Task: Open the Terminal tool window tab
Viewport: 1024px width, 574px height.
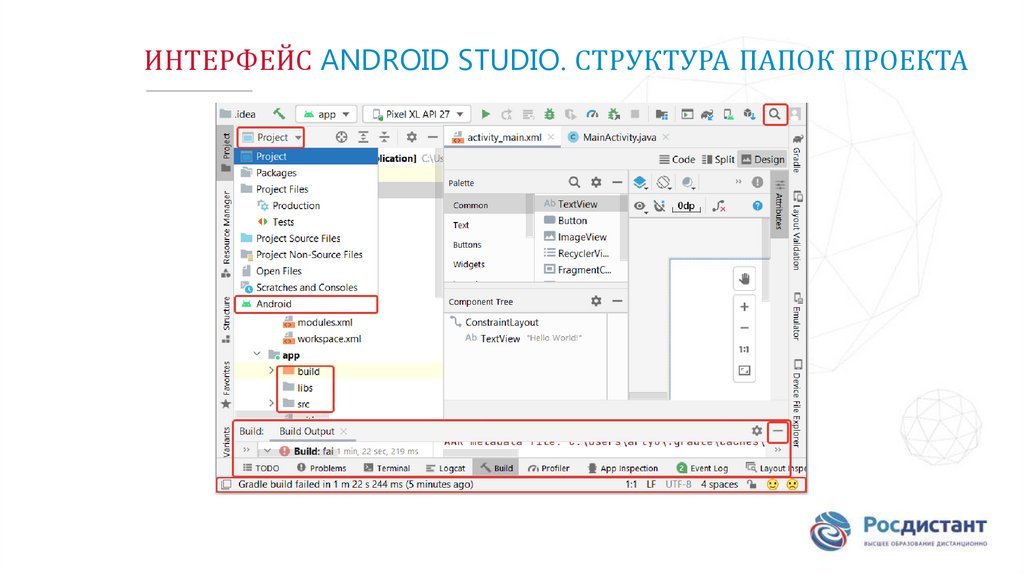Action: [x=387, y=468]
